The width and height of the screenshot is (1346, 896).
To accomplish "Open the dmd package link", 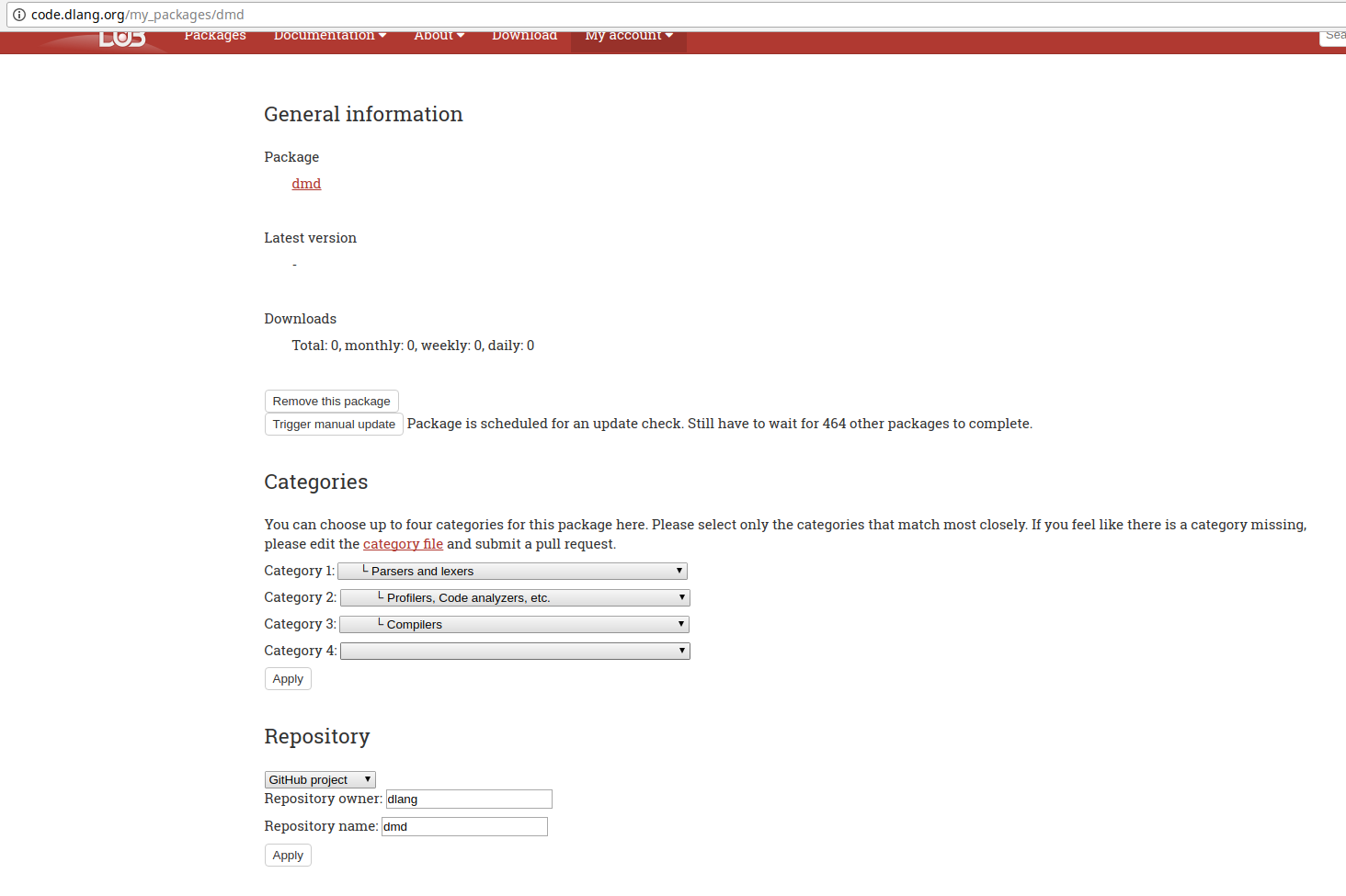I will 306,184.
